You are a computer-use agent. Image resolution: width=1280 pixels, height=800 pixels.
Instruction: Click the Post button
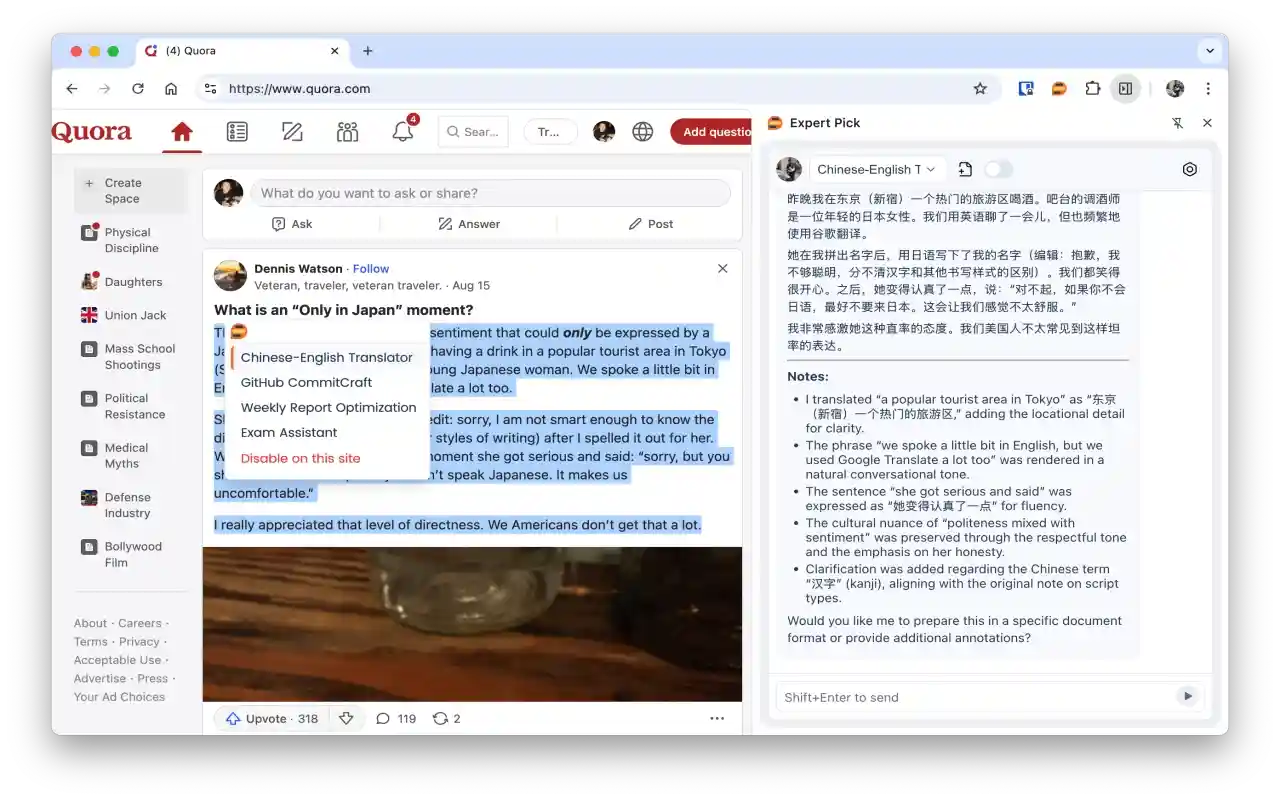[x=651, y=224]
